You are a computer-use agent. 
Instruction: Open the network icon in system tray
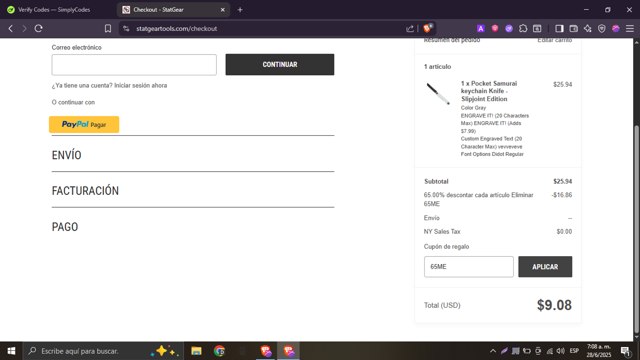[x=549, y=351]
